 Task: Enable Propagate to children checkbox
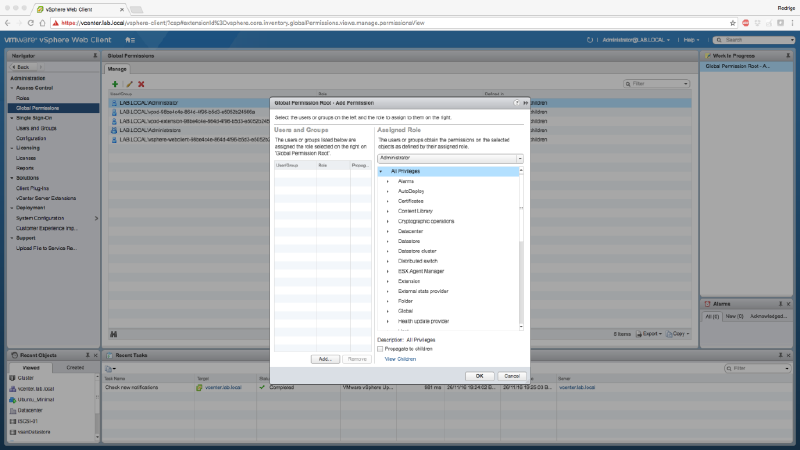380,348
